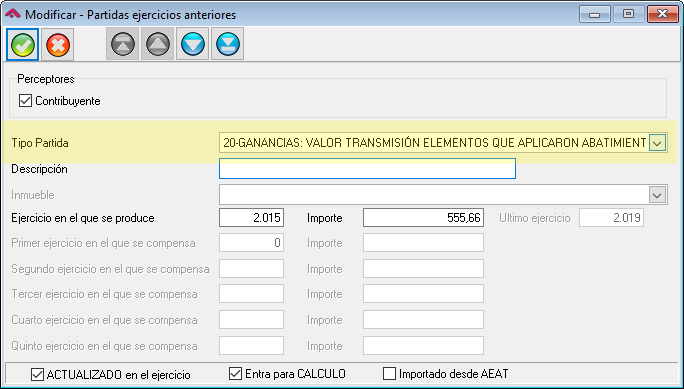Click Tercer ejercicio compensa year field

point(251,294)
